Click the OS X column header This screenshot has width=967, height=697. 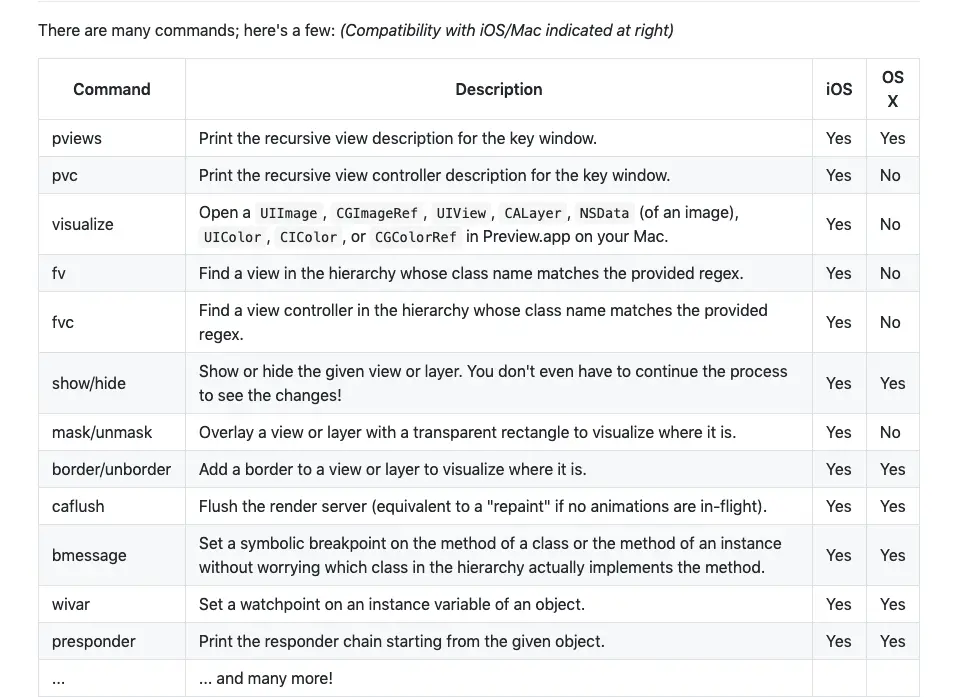[x=892, y=89]
